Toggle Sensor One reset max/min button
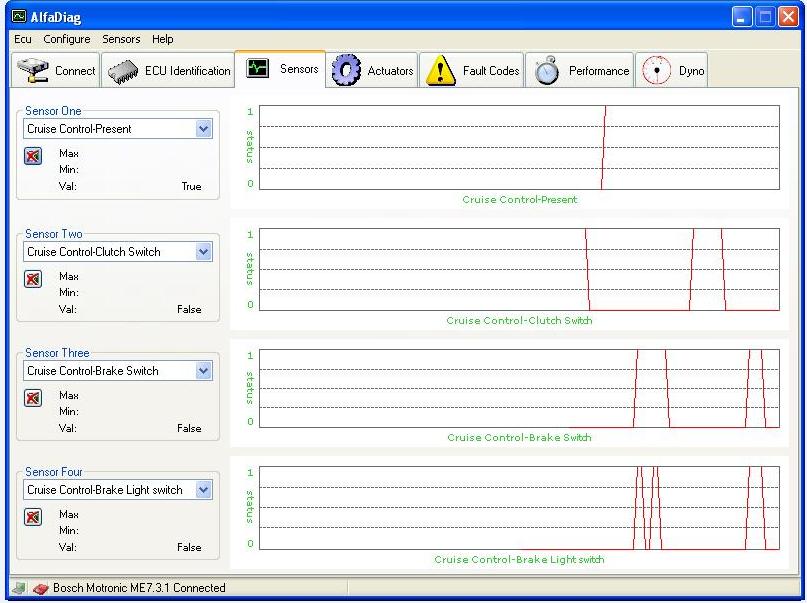807x603 pixels. (x=34, y=156)
